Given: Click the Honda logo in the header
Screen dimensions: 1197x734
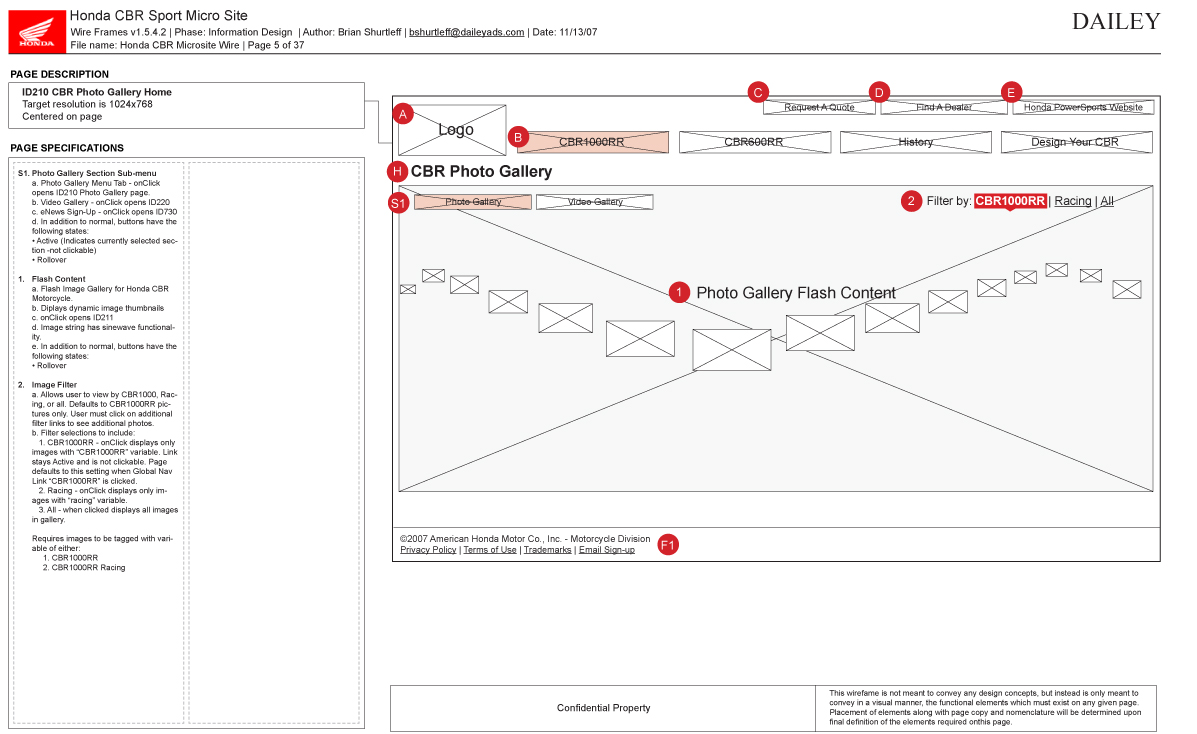Looking at the screenshot, I should (37, 31).
